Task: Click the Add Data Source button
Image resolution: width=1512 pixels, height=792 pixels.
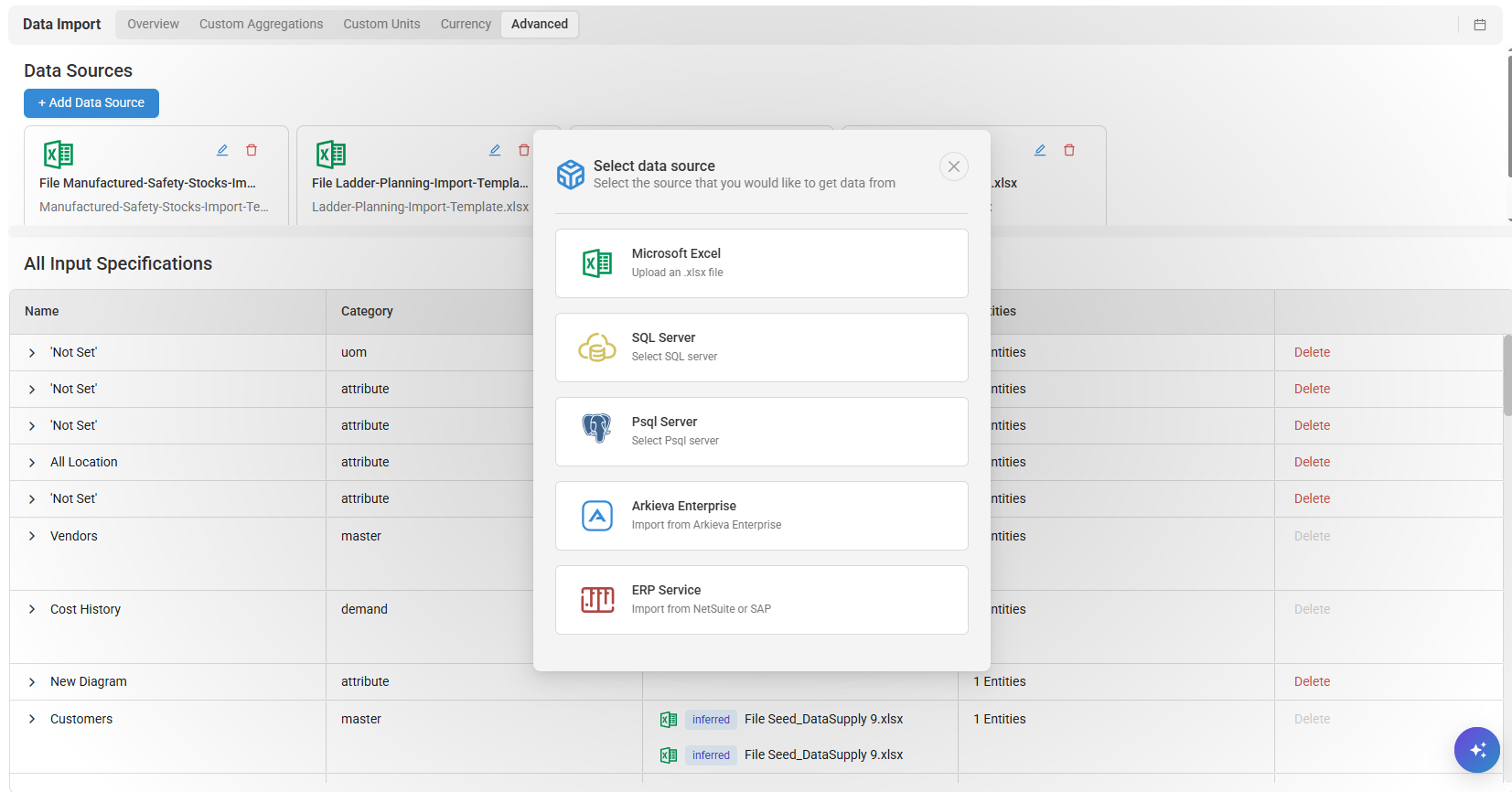Action: pyautogui.click(x=91, y=103)
